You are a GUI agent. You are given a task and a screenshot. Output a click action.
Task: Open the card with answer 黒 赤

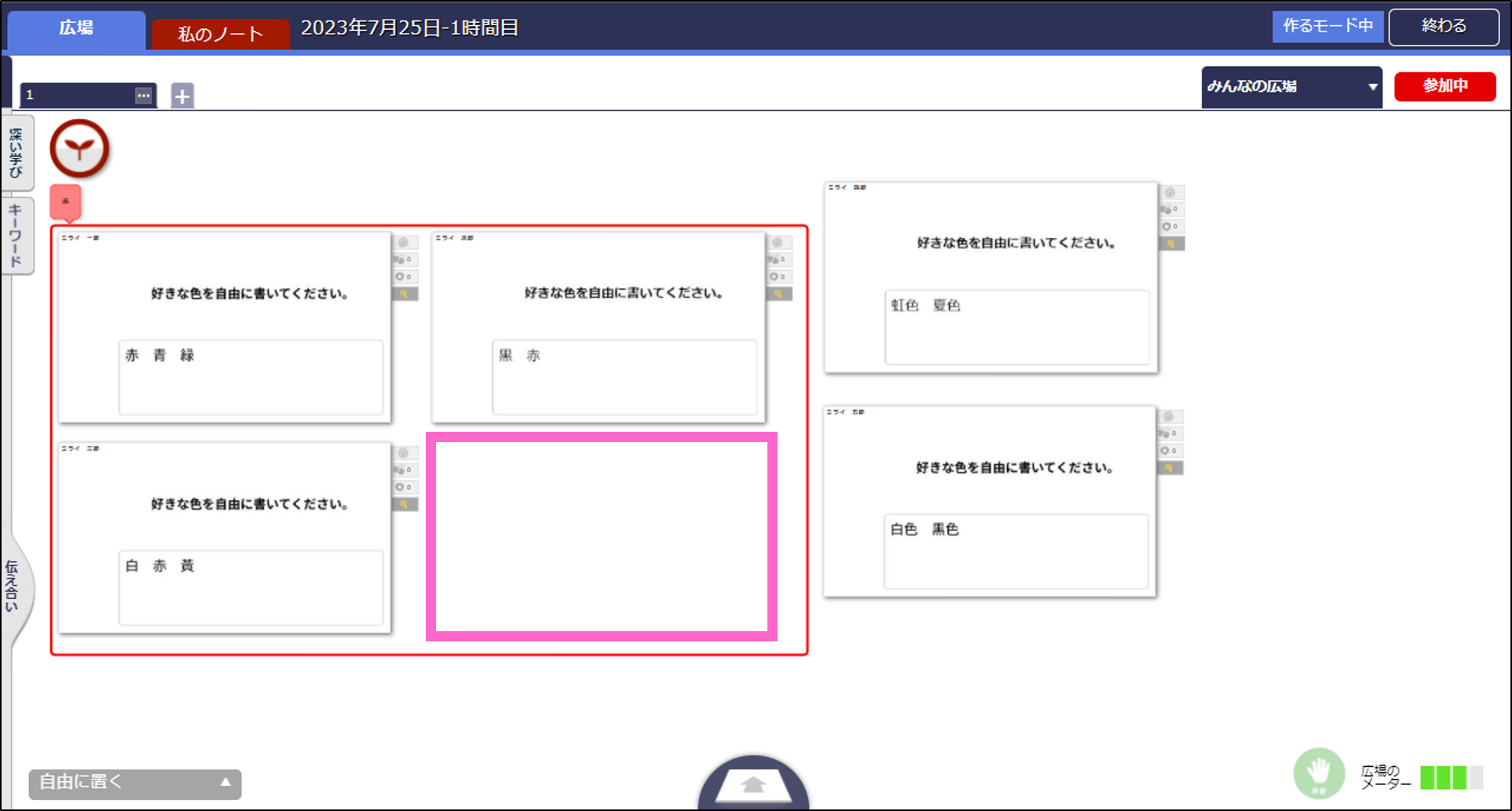click(599, 327)
